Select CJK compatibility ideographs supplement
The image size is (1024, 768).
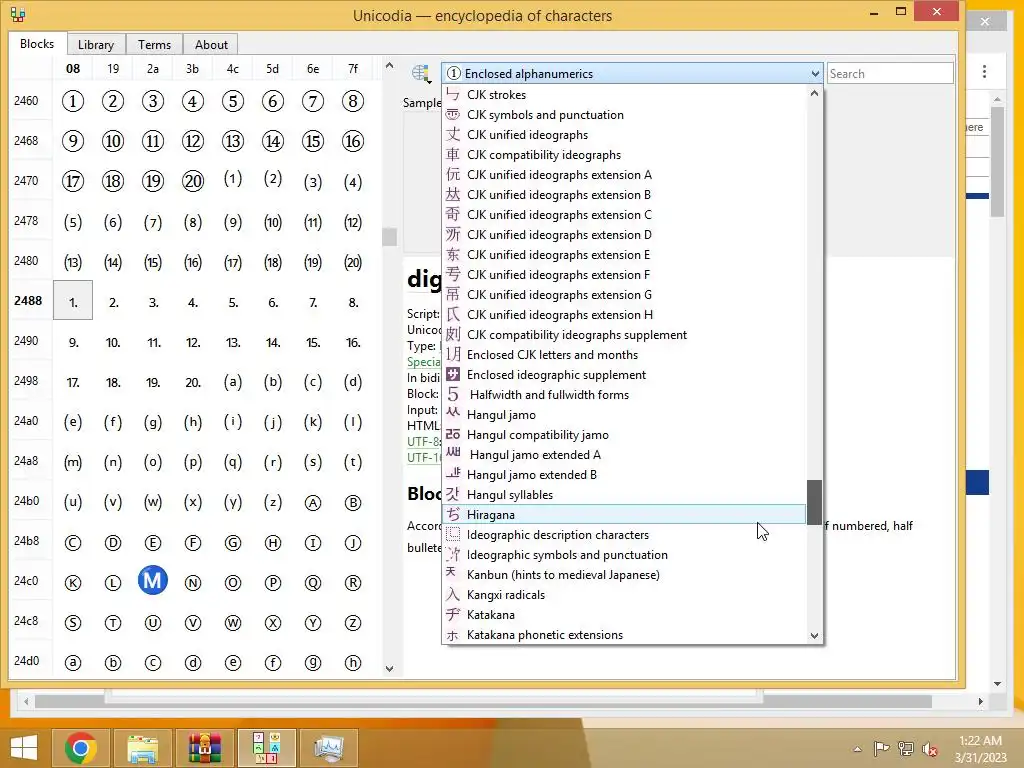point(624,335)
